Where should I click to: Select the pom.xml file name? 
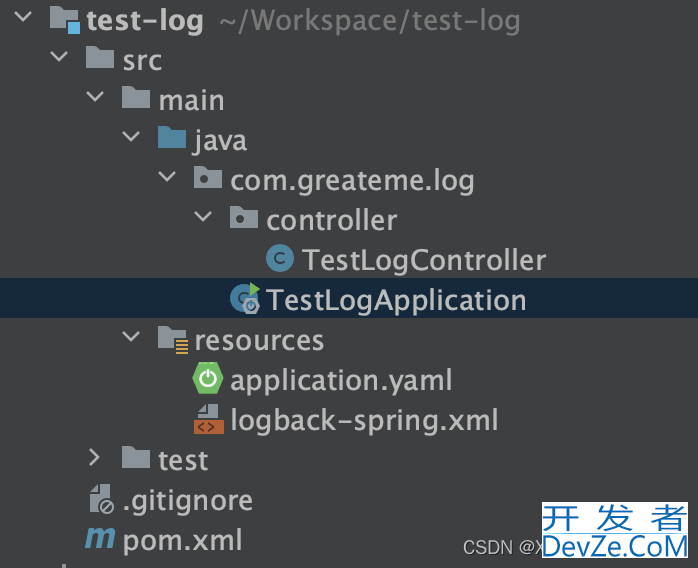183,540
